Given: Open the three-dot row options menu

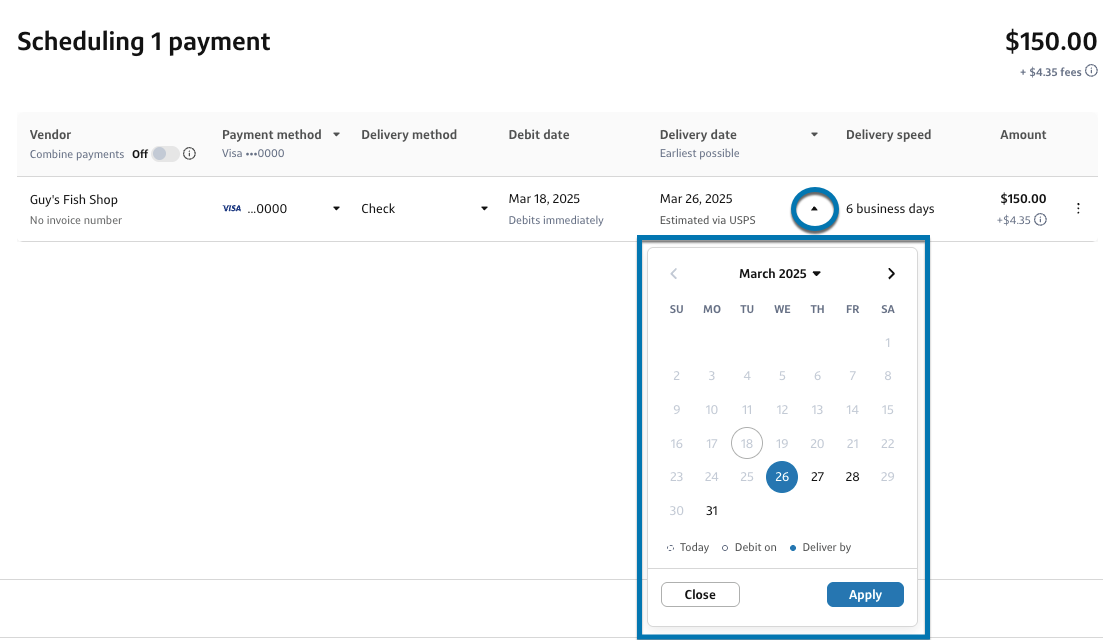Looking at the screenshot, I should [1078, 209].
